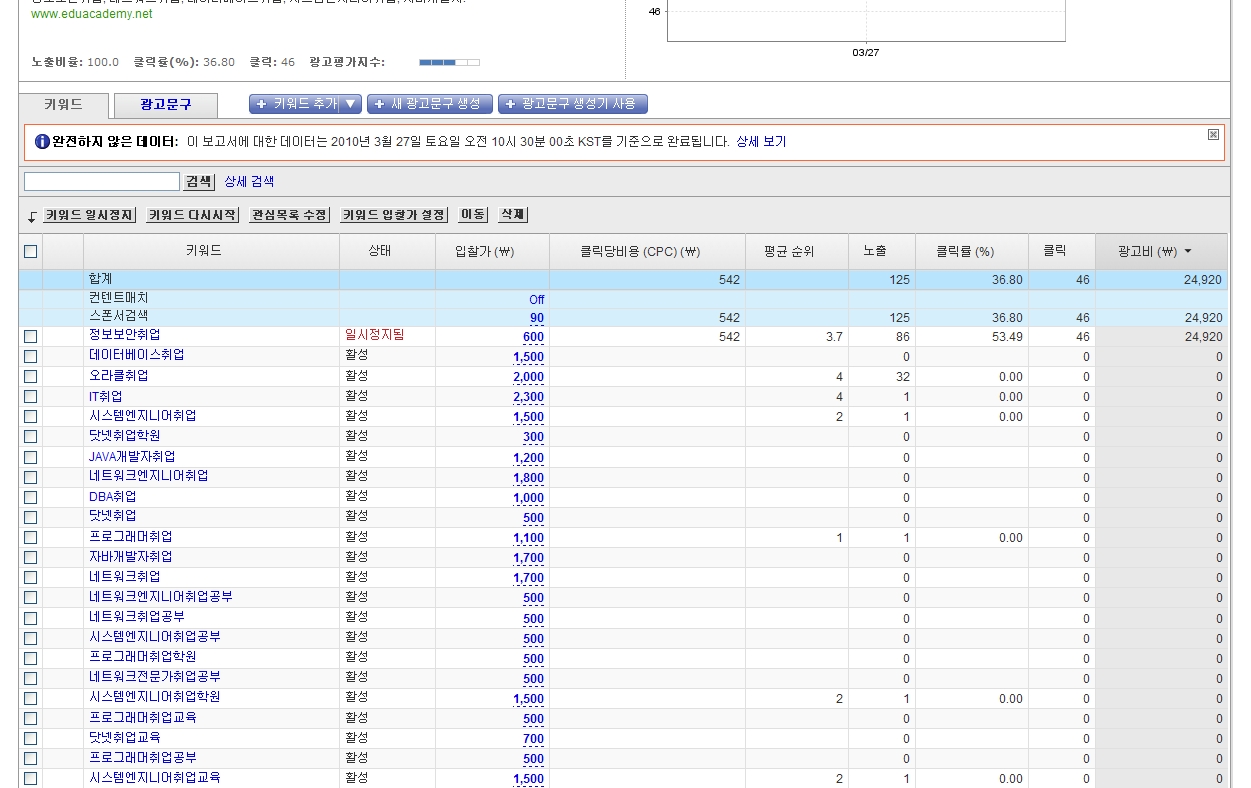This screenshot has height=788, width=1251.
Task: Click the info icon beside 완전하지 않은 데이터
Action: (42, 142)
